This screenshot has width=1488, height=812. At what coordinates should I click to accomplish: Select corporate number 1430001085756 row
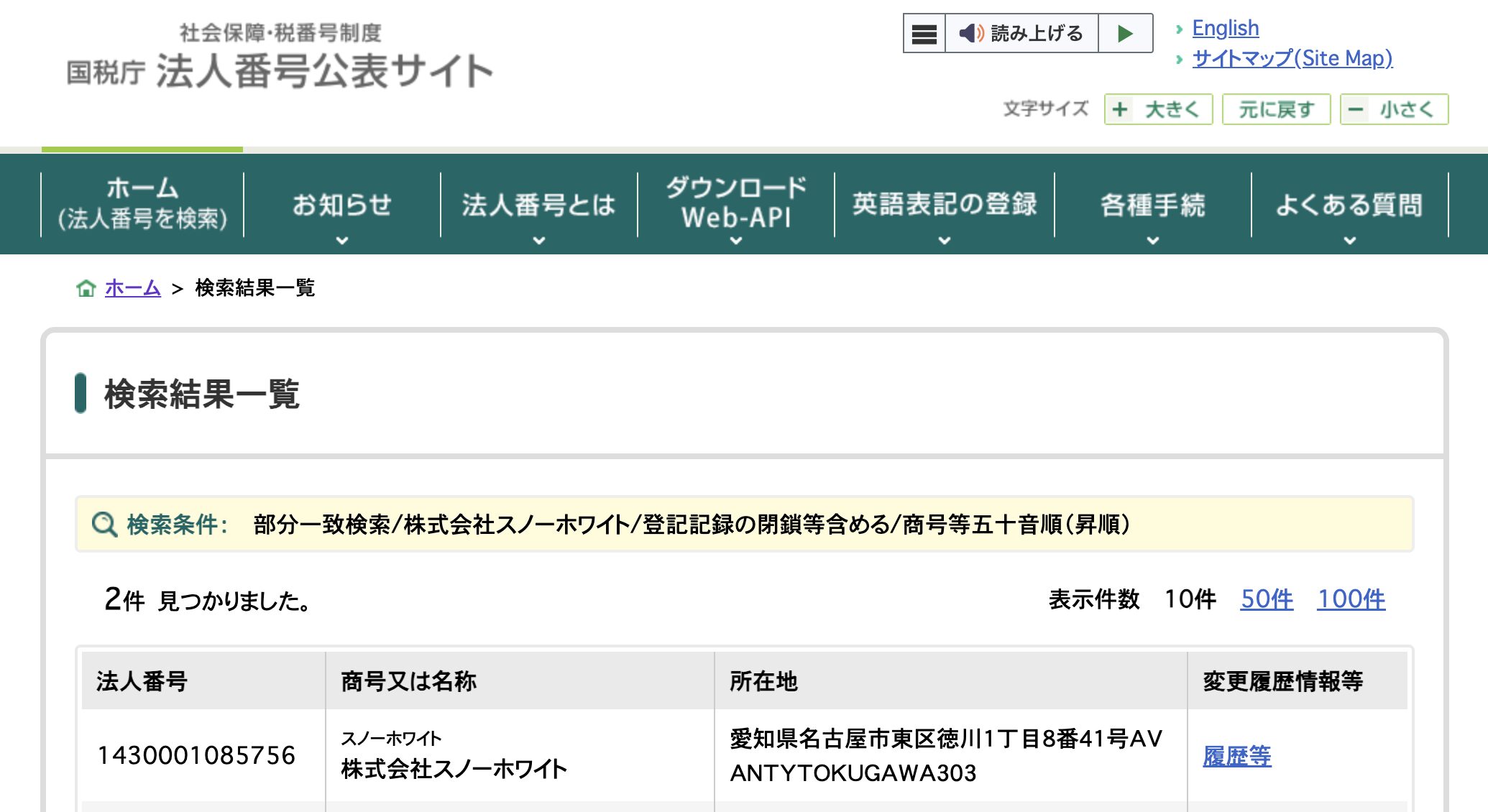[198, 756]
